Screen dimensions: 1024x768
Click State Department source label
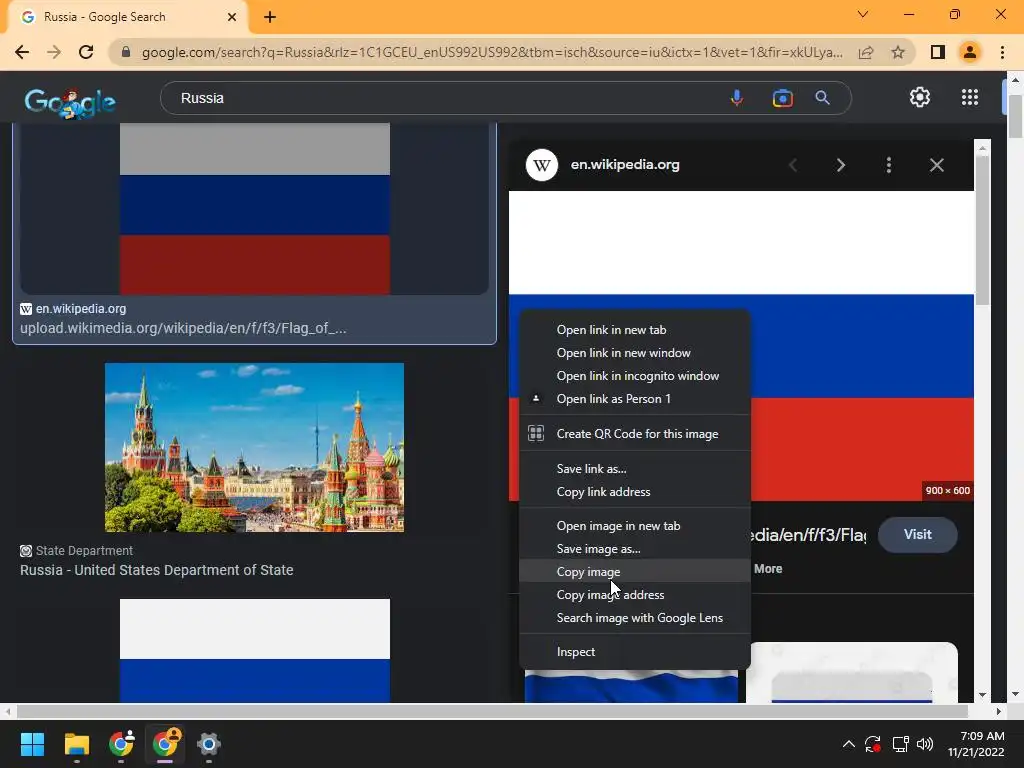click(x=84, y=551)
